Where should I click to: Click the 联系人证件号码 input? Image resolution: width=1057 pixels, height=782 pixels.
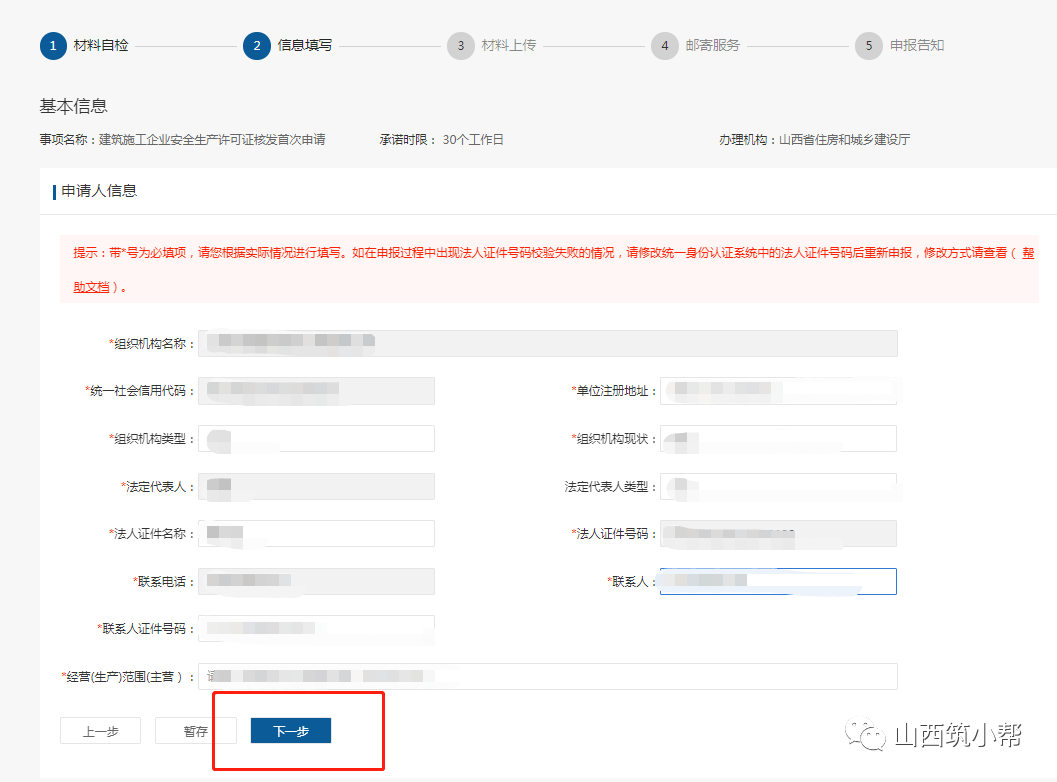click(x=316, y=628)
